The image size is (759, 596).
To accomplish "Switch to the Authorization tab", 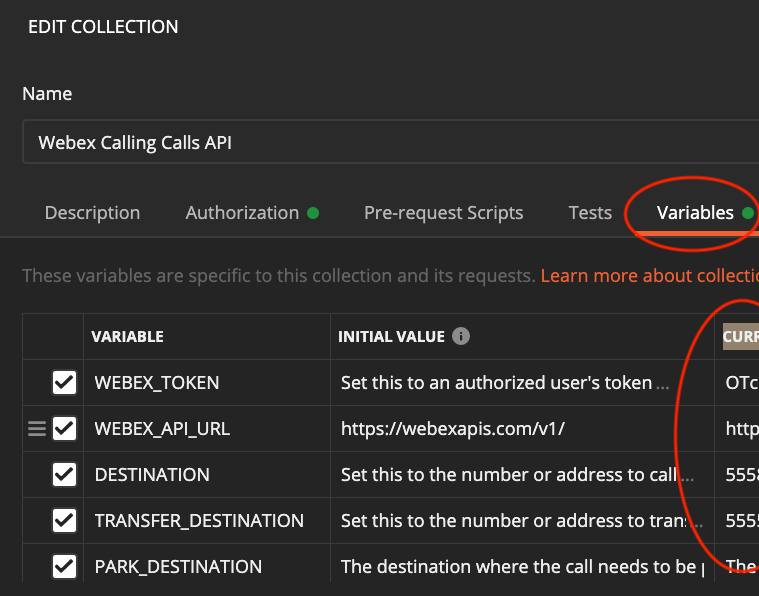I will [x=252, y=213].
